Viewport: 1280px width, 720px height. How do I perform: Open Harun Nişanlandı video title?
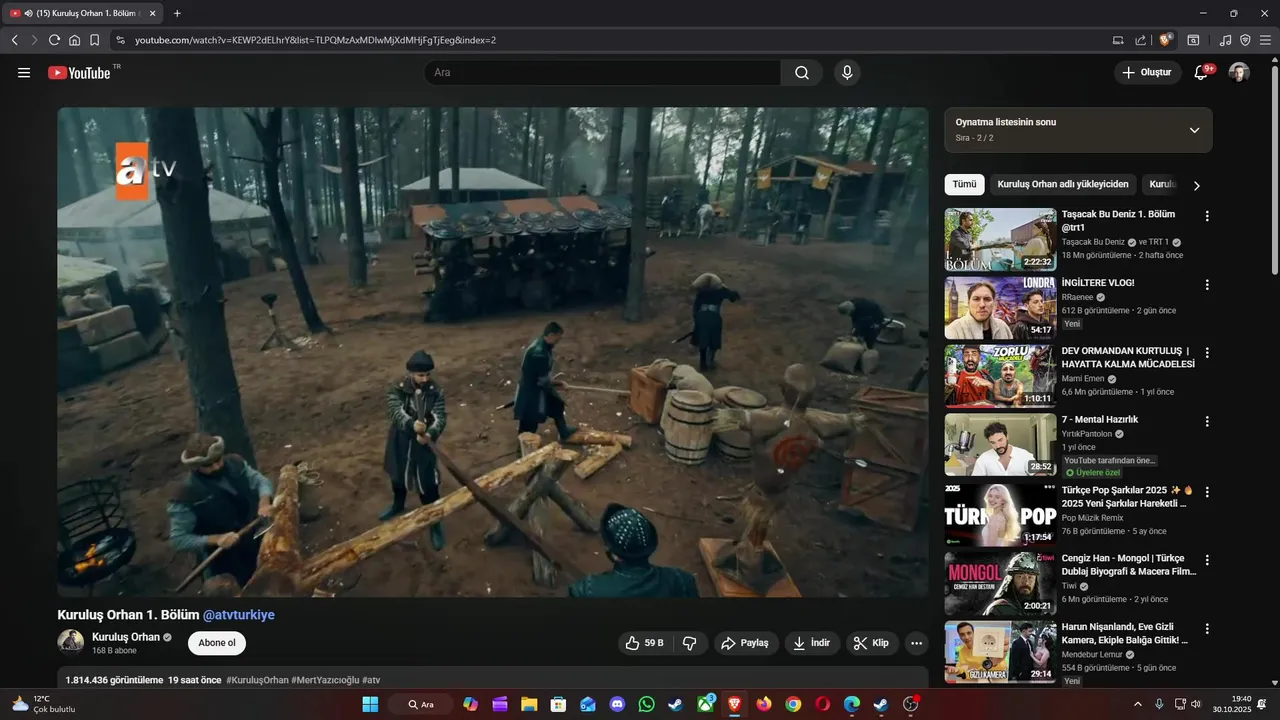[1125, 633]
